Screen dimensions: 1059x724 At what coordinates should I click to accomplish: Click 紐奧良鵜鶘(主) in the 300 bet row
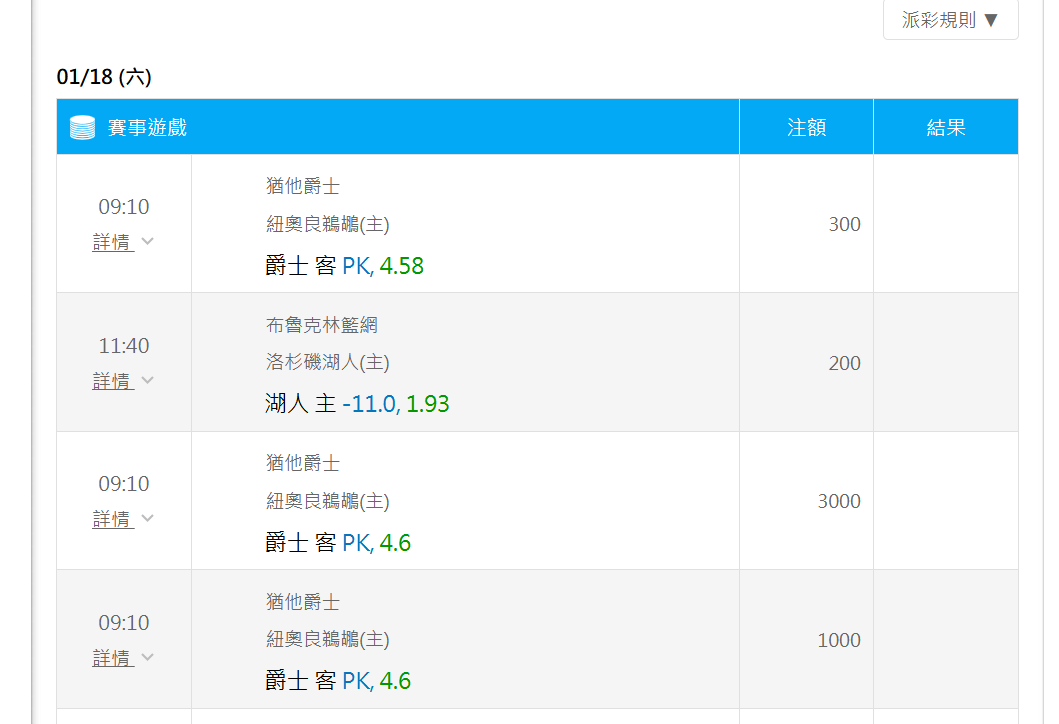pos(328,224)
